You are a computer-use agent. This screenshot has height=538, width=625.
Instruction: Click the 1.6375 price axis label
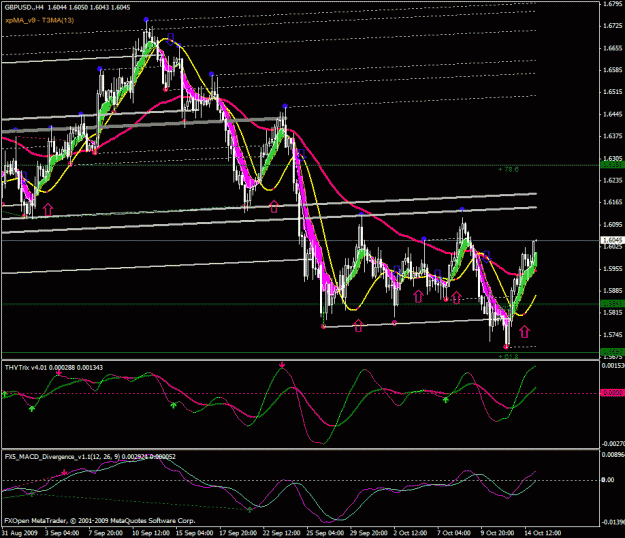(x=612, y=136)
